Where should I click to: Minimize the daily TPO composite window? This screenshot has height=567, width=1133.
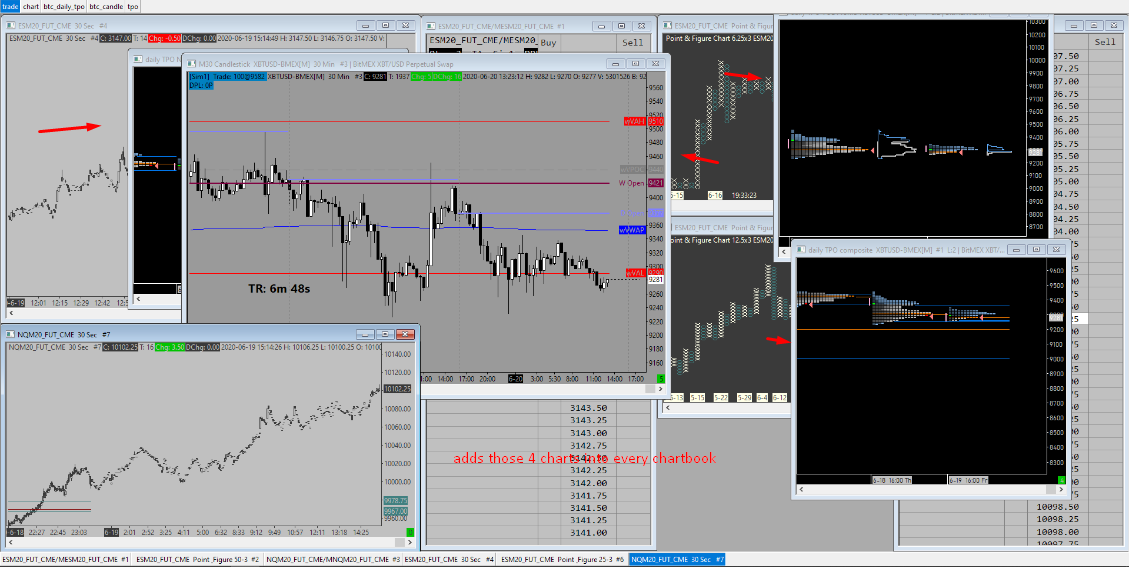(x=1016, y=250)
